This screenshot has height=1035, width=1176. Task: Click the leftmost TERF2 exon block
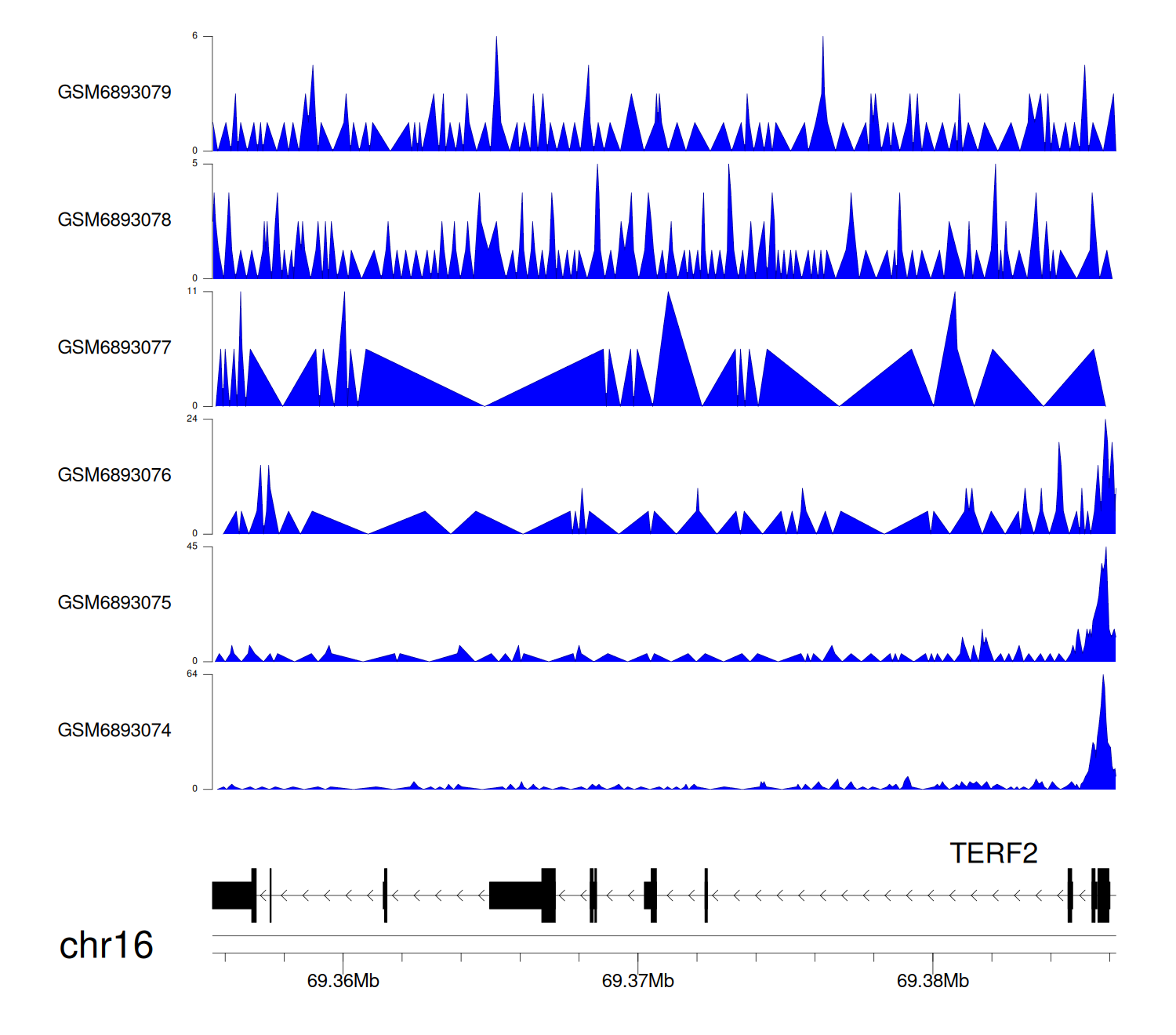pyautogui.click(x=233, y=895)
